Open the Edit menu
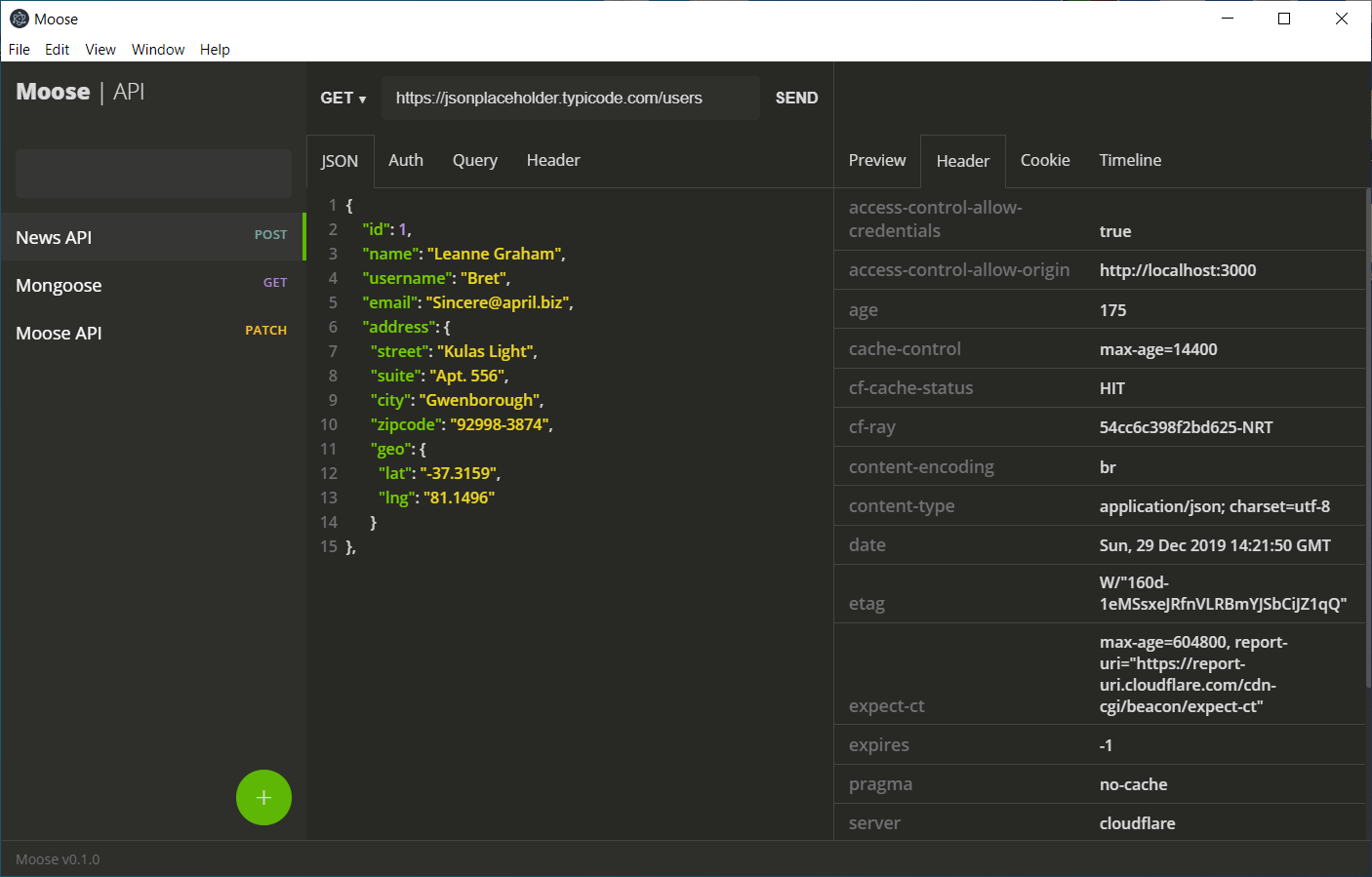1372x877 pixels. (x=57, y=50)
